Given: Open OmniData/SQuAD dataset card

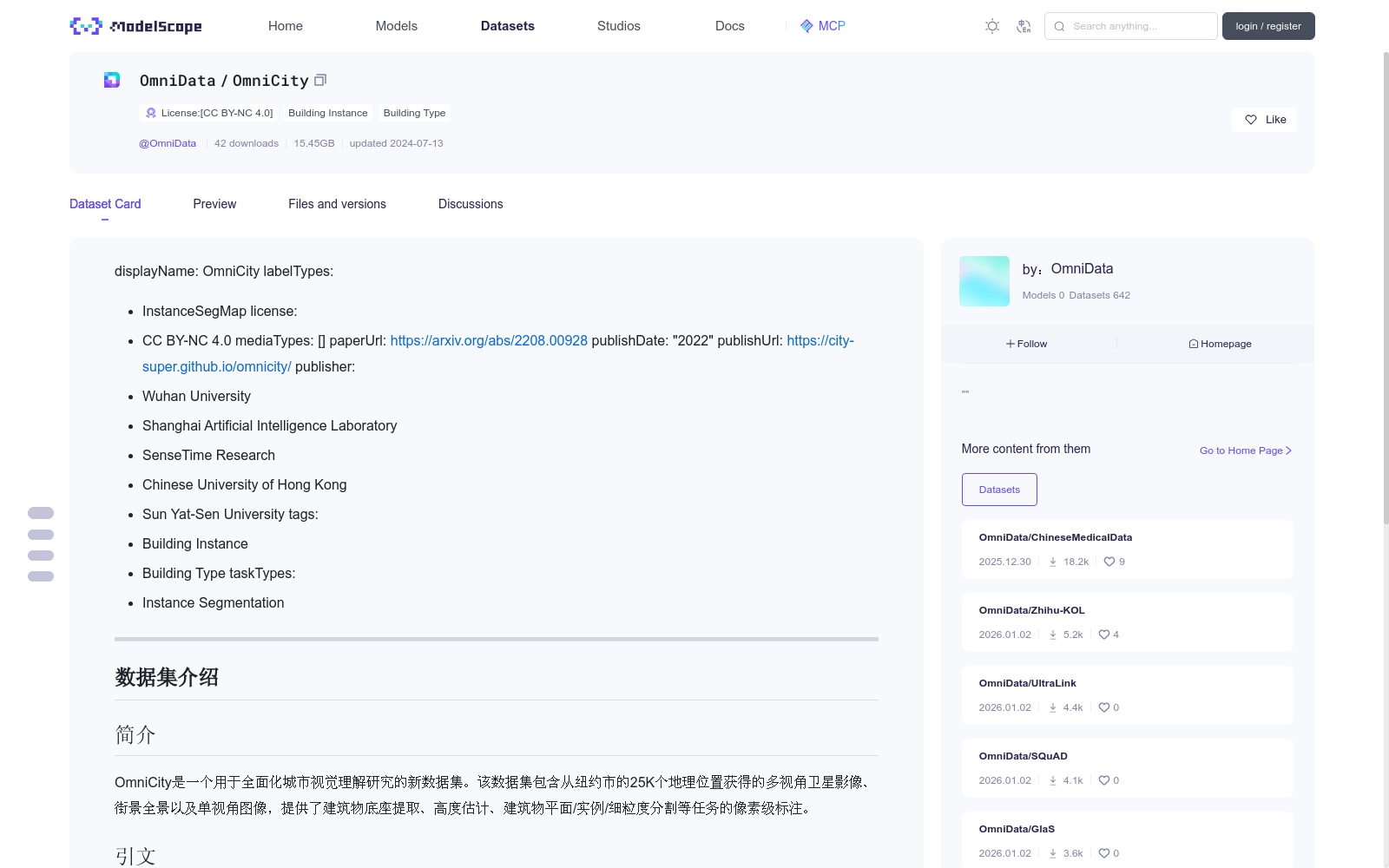Looking at the screenshot, I should point(1128,768).
